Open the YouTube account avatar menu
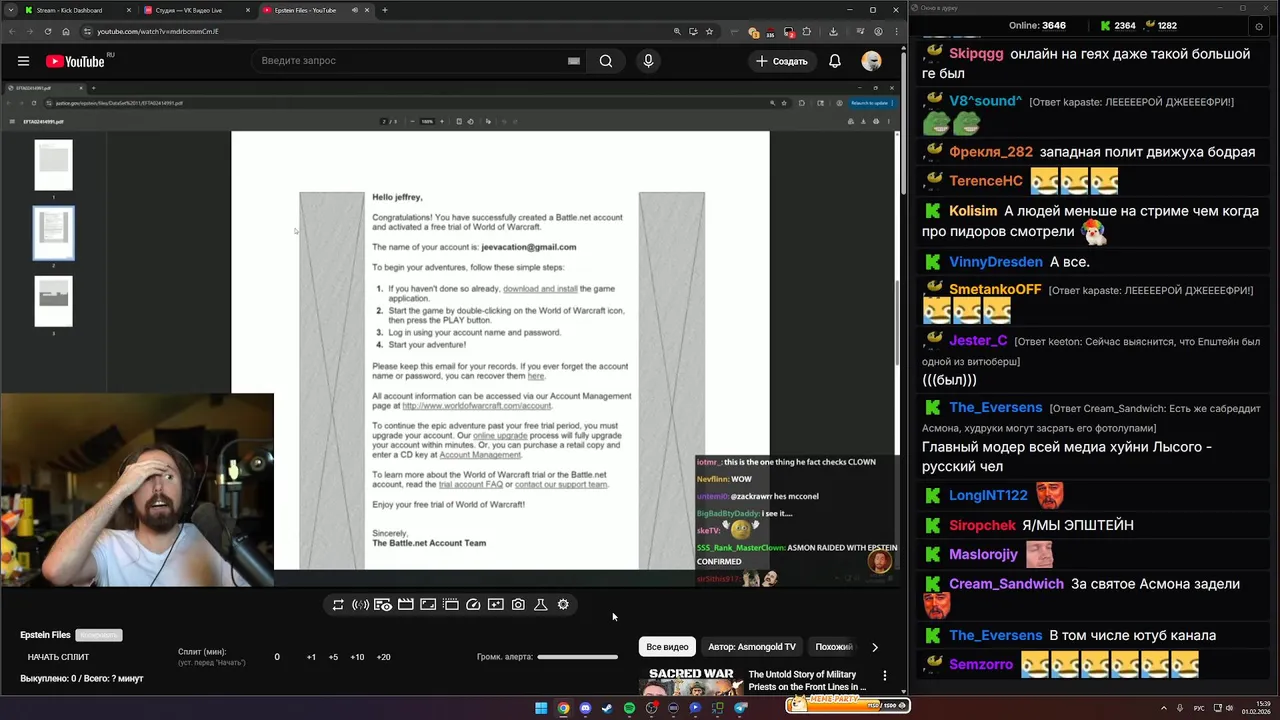 coord(872,61)
